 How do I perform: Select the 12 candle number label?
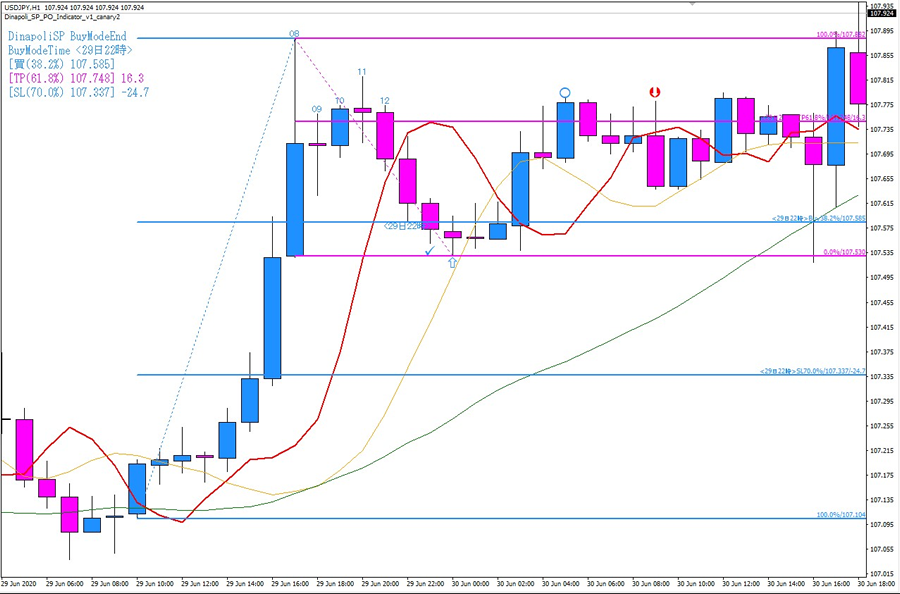[x=385, y=100]
